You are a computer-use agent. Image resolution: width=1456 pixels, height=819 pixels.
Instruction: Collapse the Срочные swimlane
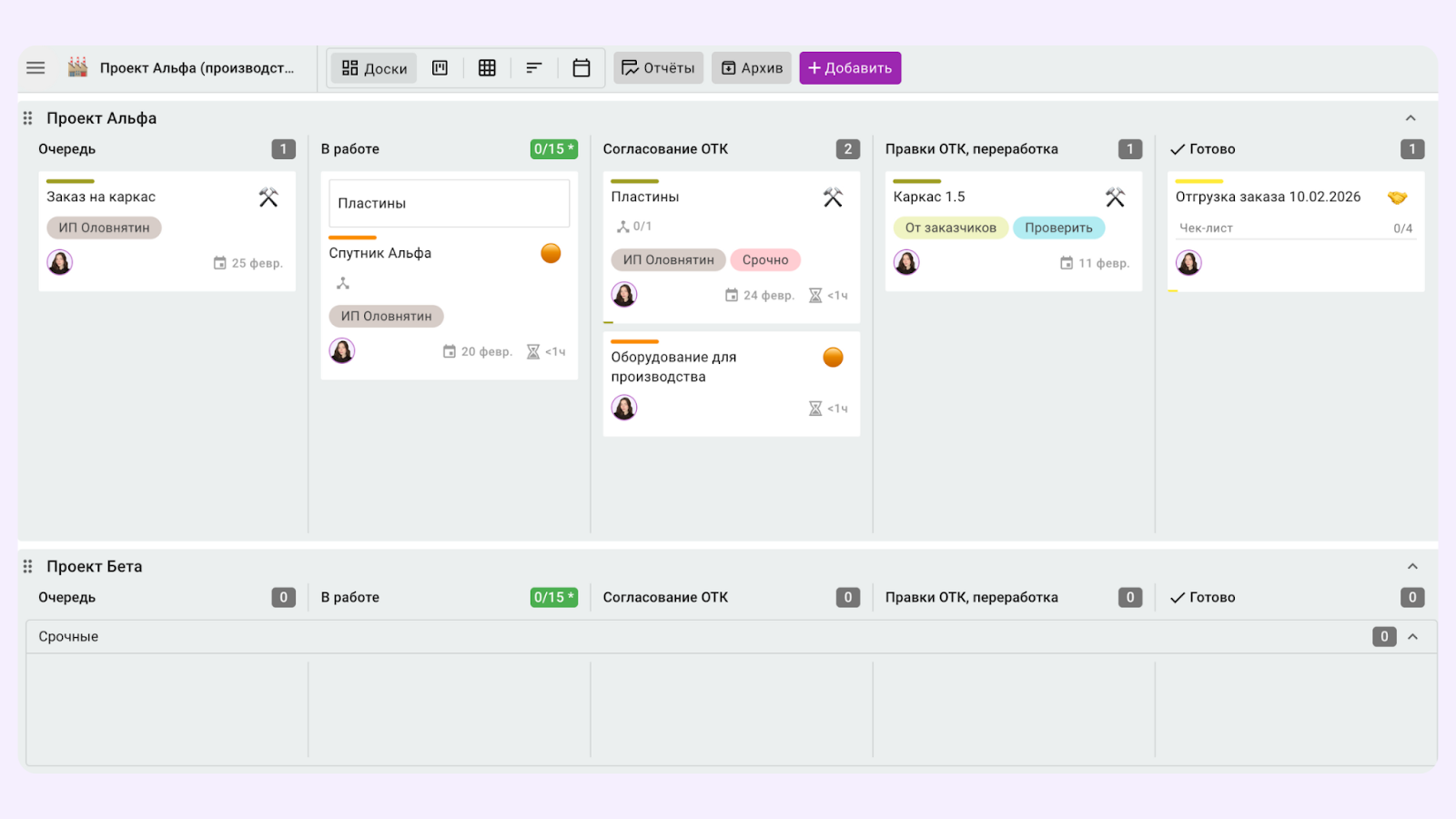pos(1412,637)
